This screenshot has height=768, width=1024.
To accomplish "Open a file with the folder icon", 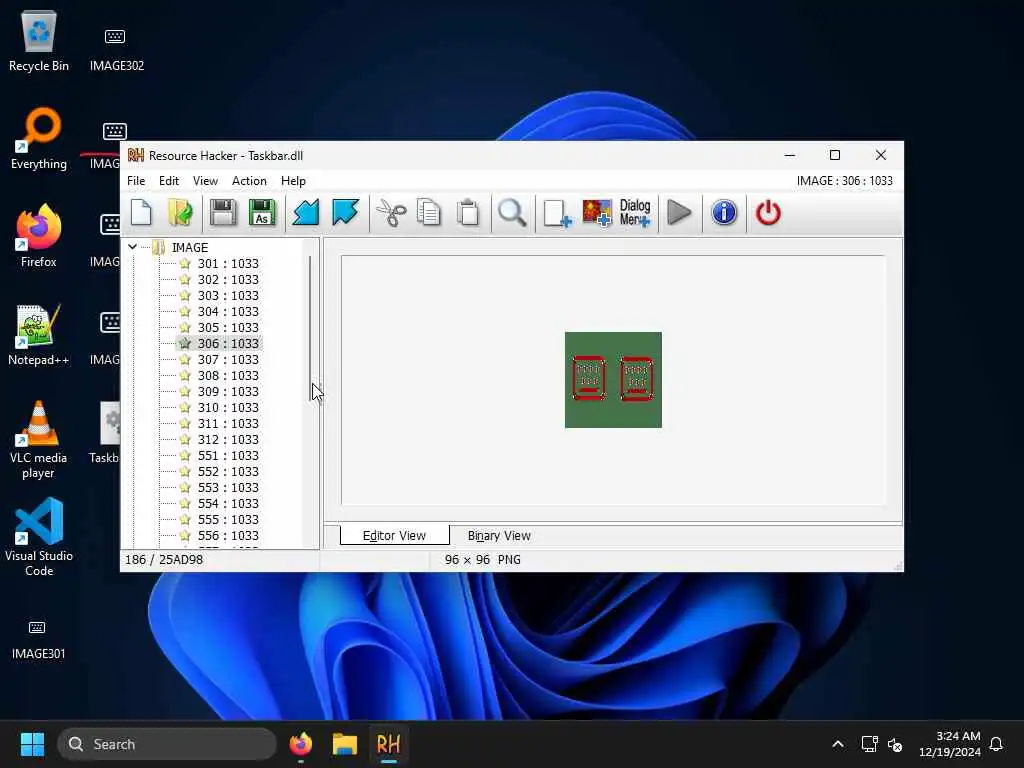I will 180,213.
